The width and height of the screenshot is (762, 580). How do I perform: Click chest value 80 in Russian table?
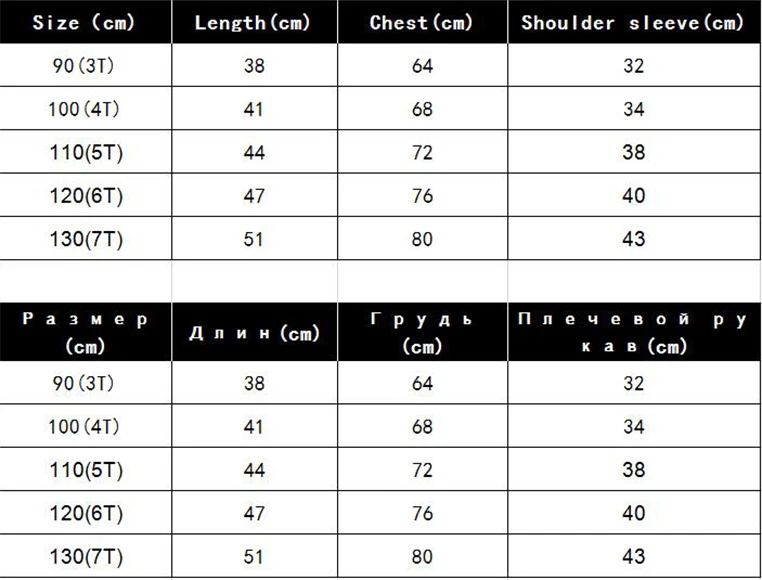[422, 556]
